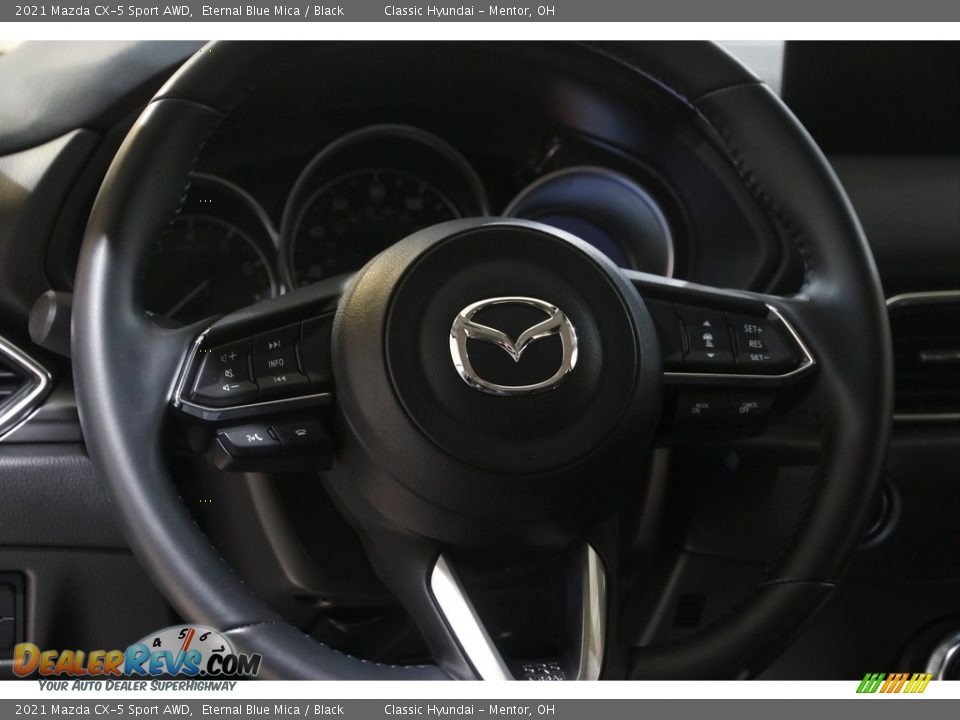Click footer text "Eternal Blue Mica / Black"

[x=272, y=710]
